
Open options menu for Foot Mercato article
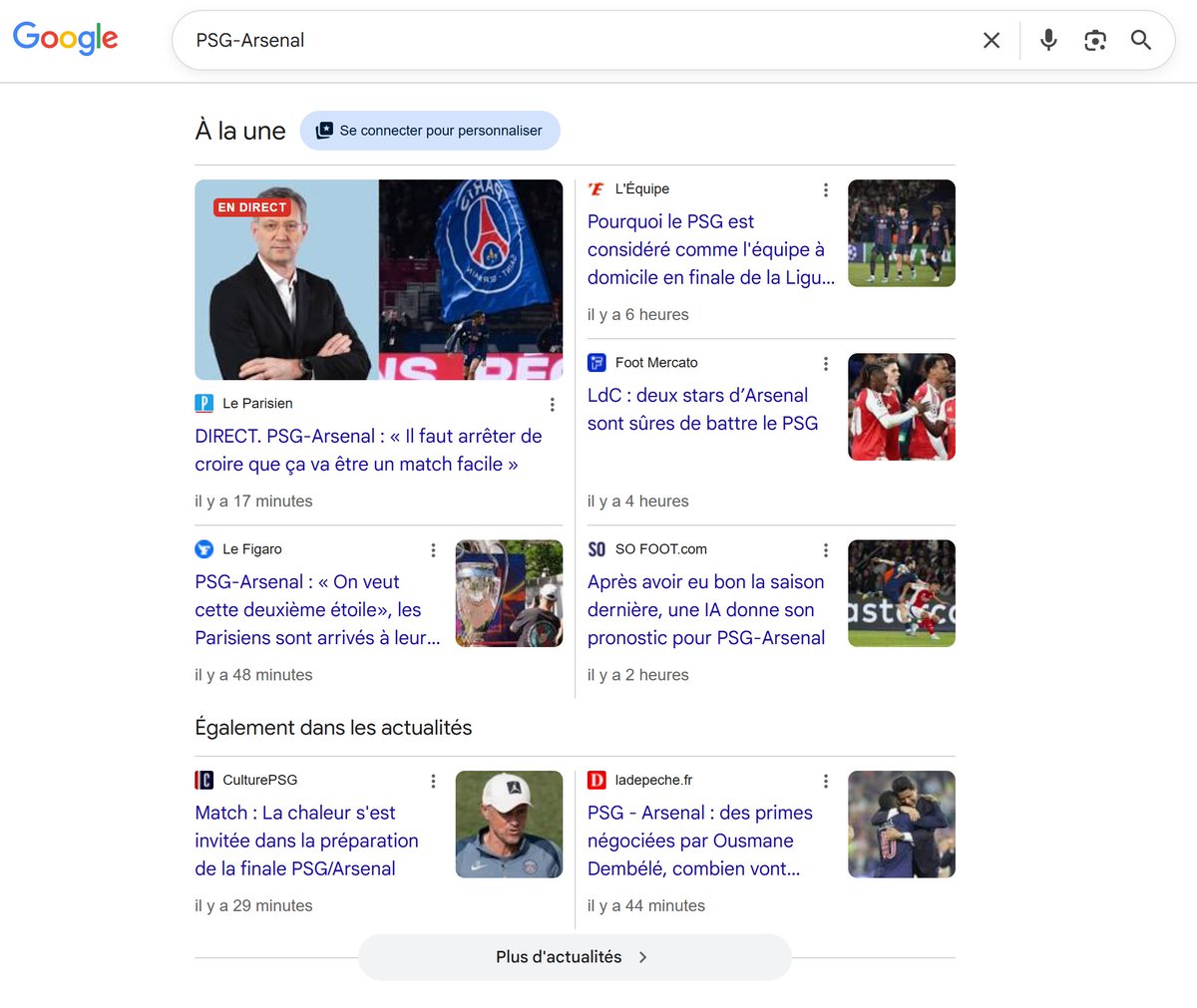click(825, 364)
